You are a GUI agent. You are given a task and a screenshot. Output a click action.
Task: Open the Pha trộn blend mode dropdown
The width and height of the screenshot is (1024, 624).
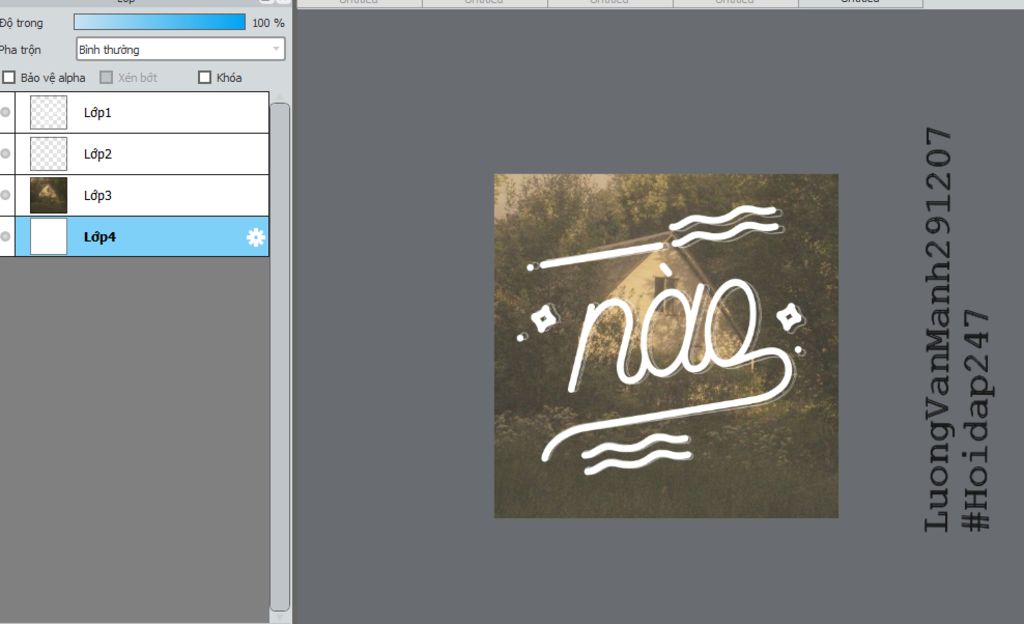tap(180, 49)
